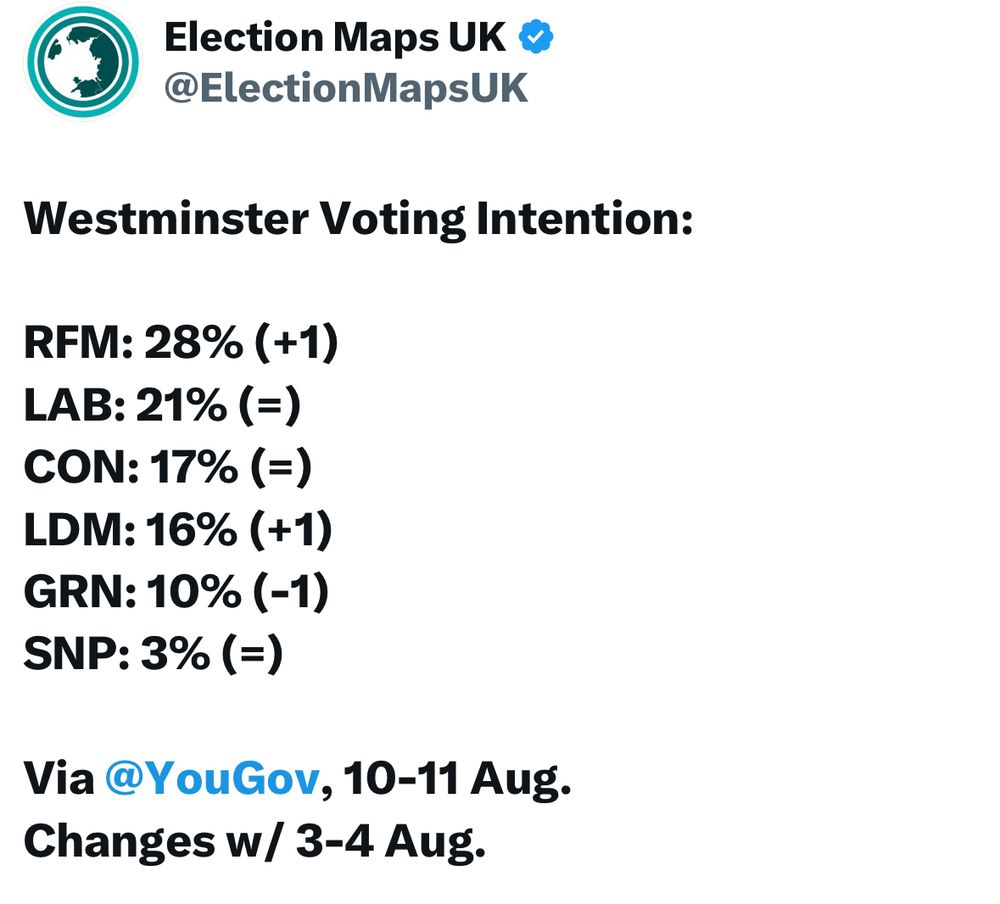Click the LDM: 16% (+1) line
The width and height of the screenshot is (1000, 904).
coord(178,530)
